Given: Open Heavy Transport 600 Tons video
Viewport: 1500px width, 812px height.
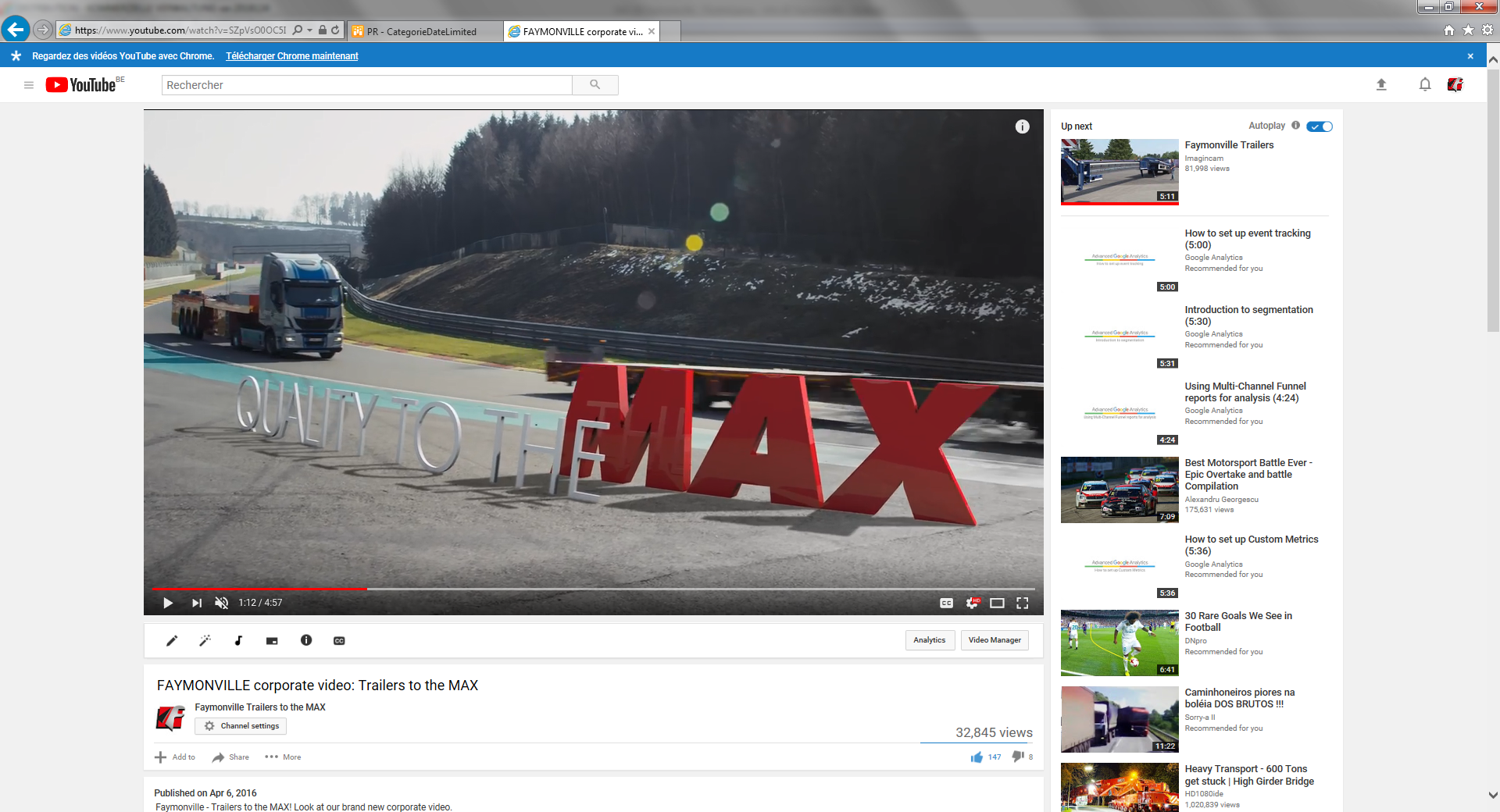Looking at the screenshot, I should (x=1249, y=775).
